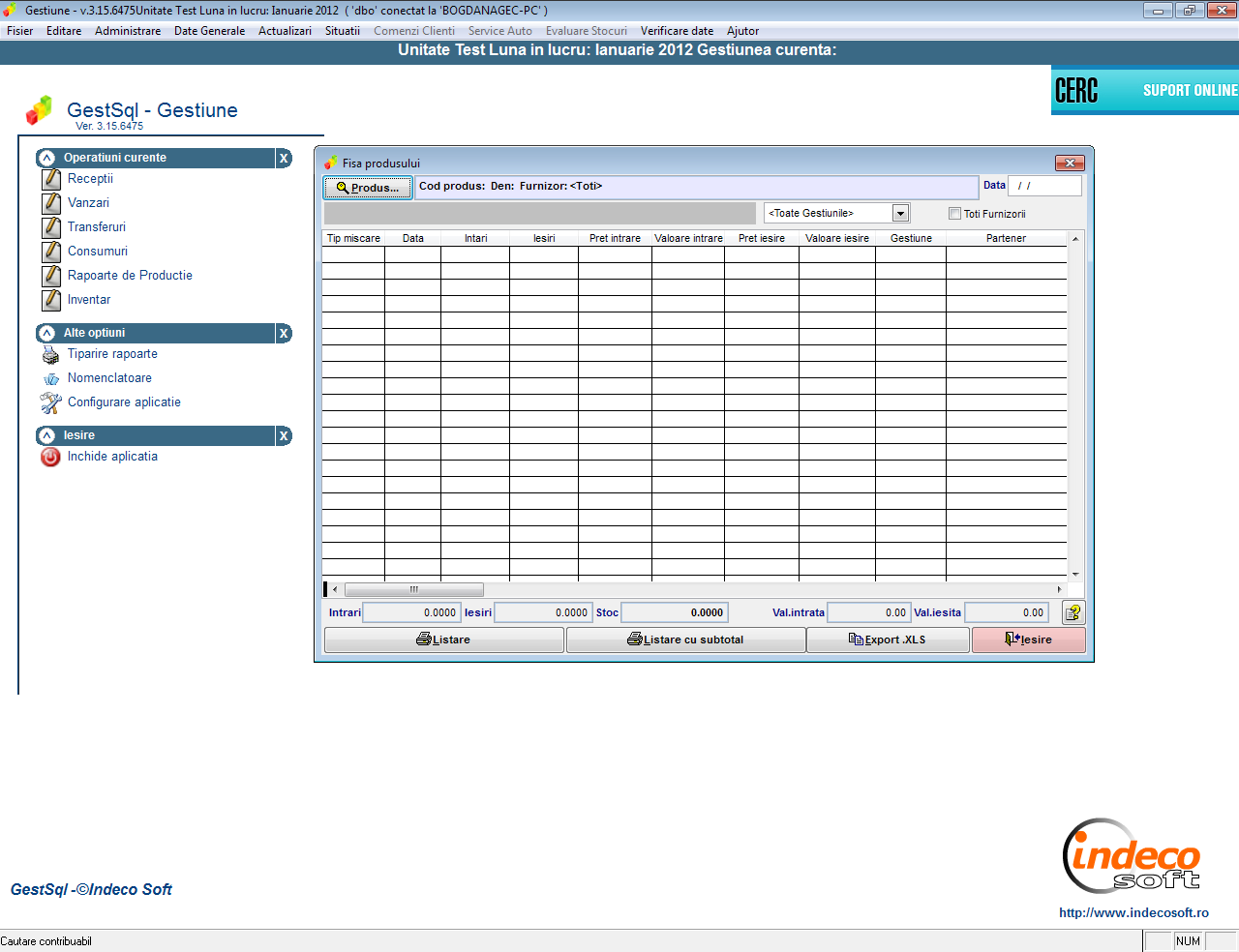The image size is (1239, 952).
Task: Click the red Inchide aplicatia power icon
Action: tap(50, 457)
